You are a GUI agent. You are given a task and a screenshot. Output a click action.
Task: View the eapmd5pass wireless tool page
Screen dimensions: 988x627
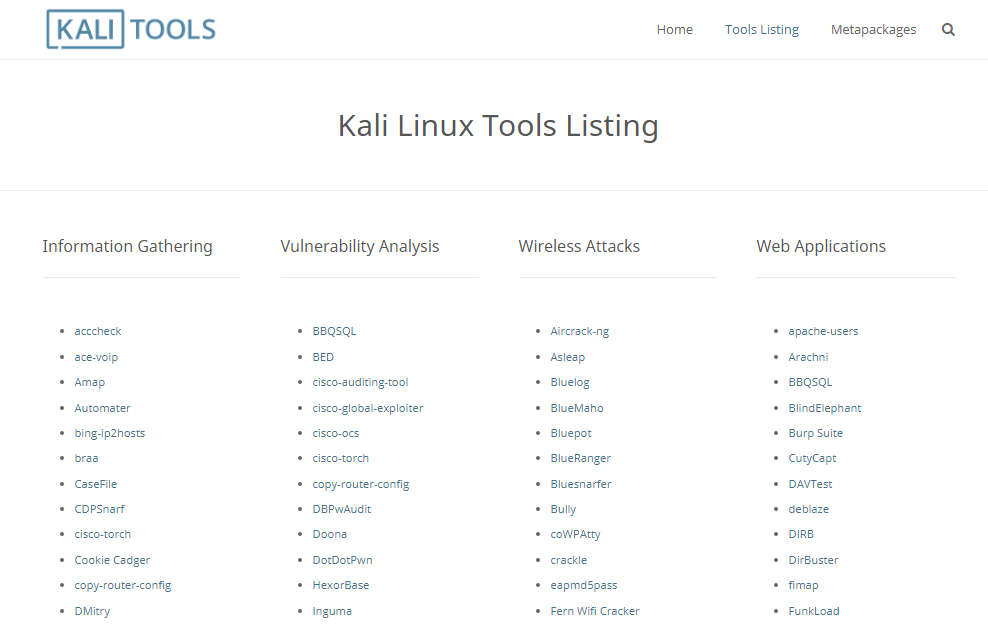click(584, 584)
